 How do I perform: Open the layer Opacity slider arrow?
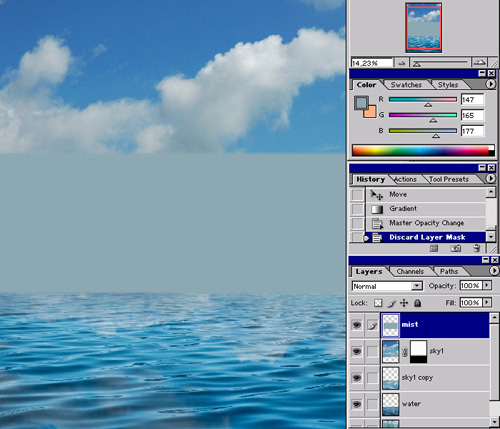point(487,285)
